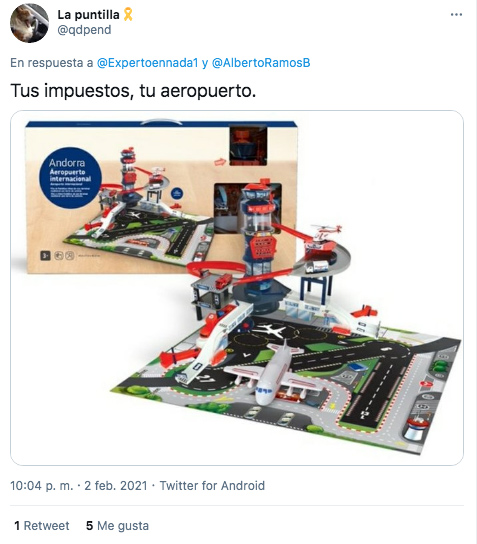The height and width of the screenshot is (544, 477).
Task: View the 5 Me gusta list
Action: coord(117,526)
